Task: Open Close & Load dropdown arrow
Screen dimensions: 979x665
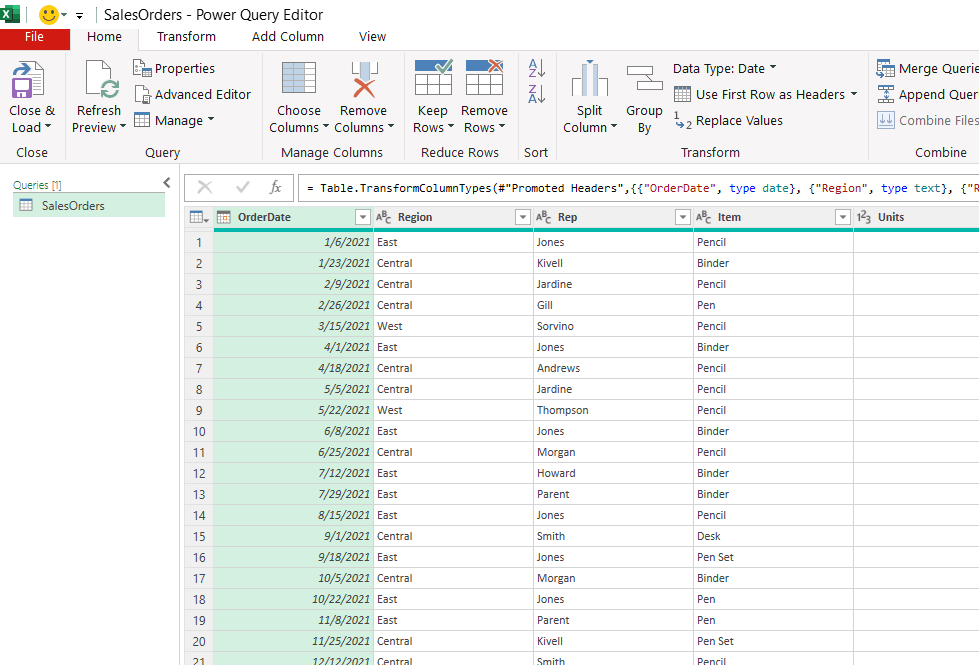Action: coord(47,127)
